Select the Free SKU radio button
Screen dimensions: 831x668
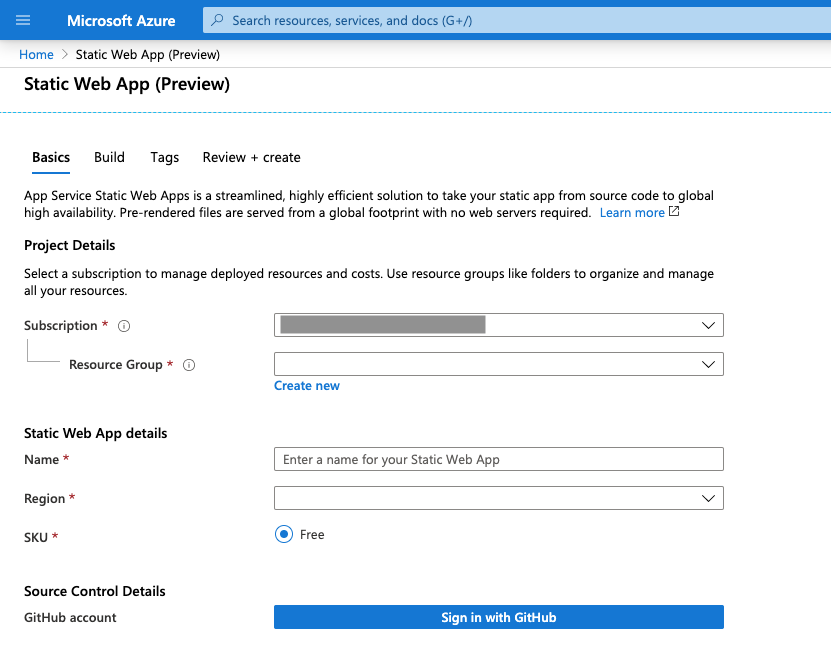tap(284, 534)
